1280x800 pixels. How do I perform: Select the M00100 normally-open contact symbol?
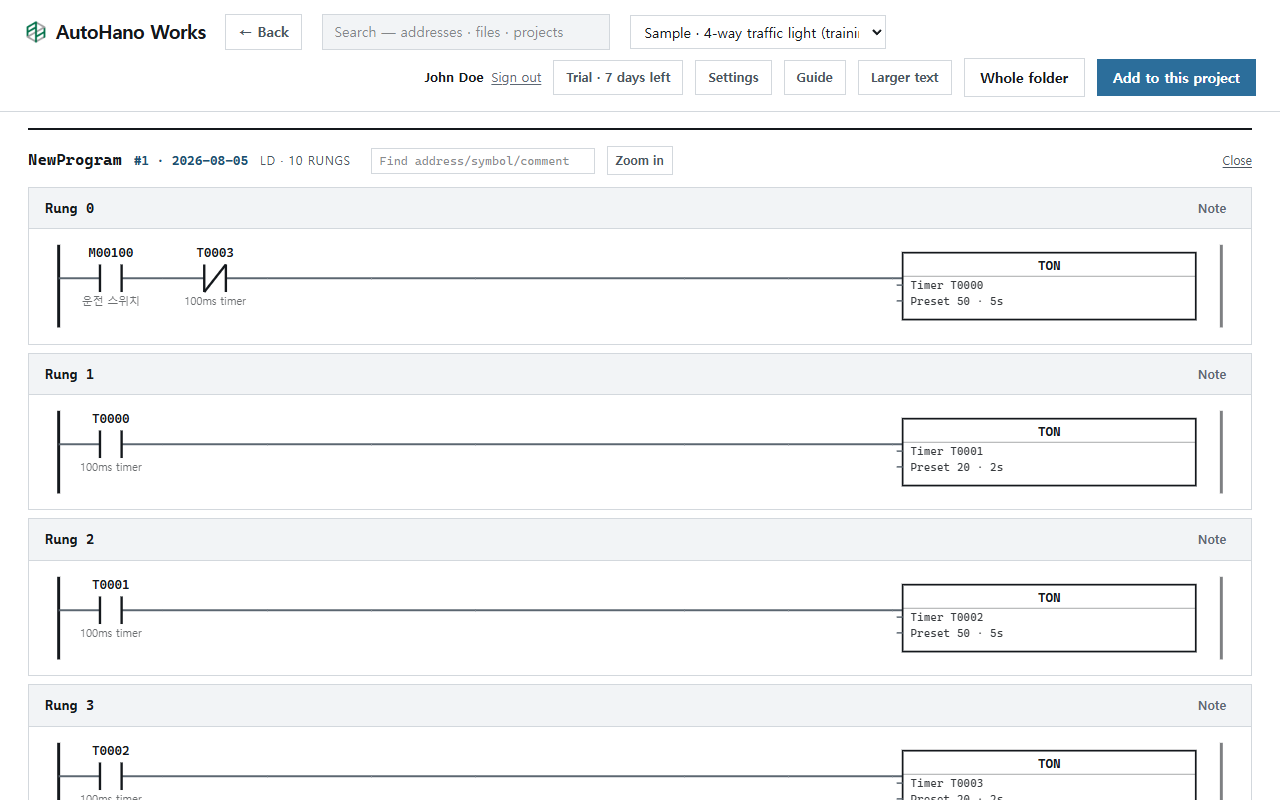click(x=110, y=278)
